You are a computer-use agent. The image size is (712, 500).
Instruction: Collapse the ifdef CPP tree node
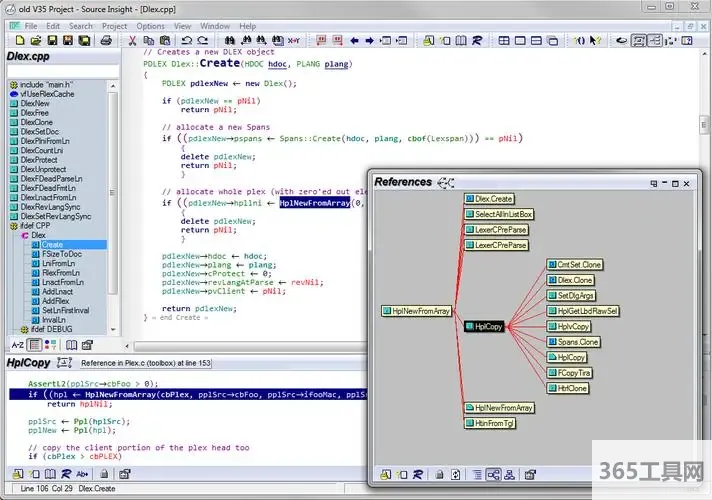(x=13, y=225)
